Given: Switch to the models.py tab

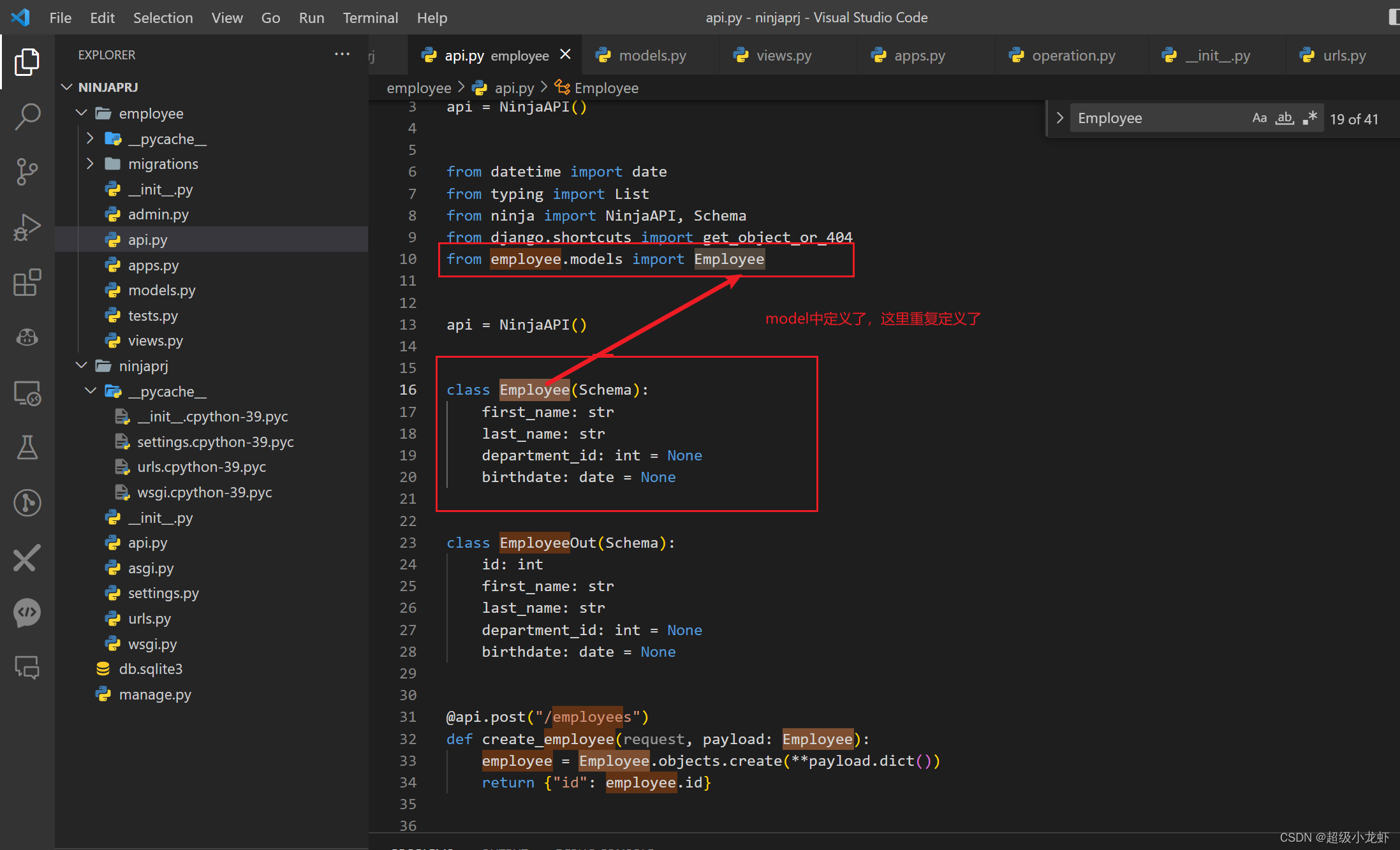Looking at the screenshot, I should point(652,55).
